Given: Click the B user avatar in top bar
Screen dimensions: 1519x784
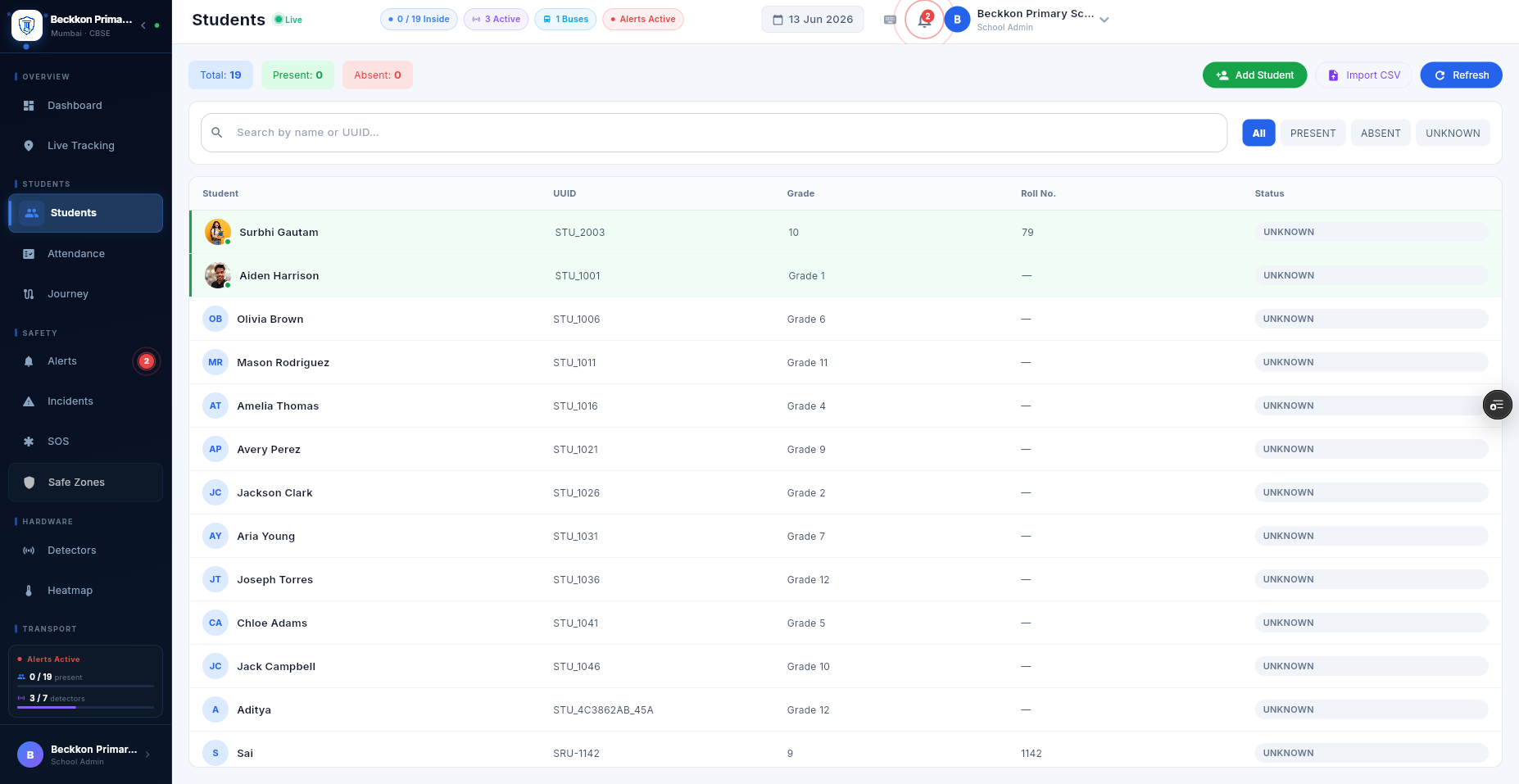Looking at the screenshot, I should click(x=957, y=20).
